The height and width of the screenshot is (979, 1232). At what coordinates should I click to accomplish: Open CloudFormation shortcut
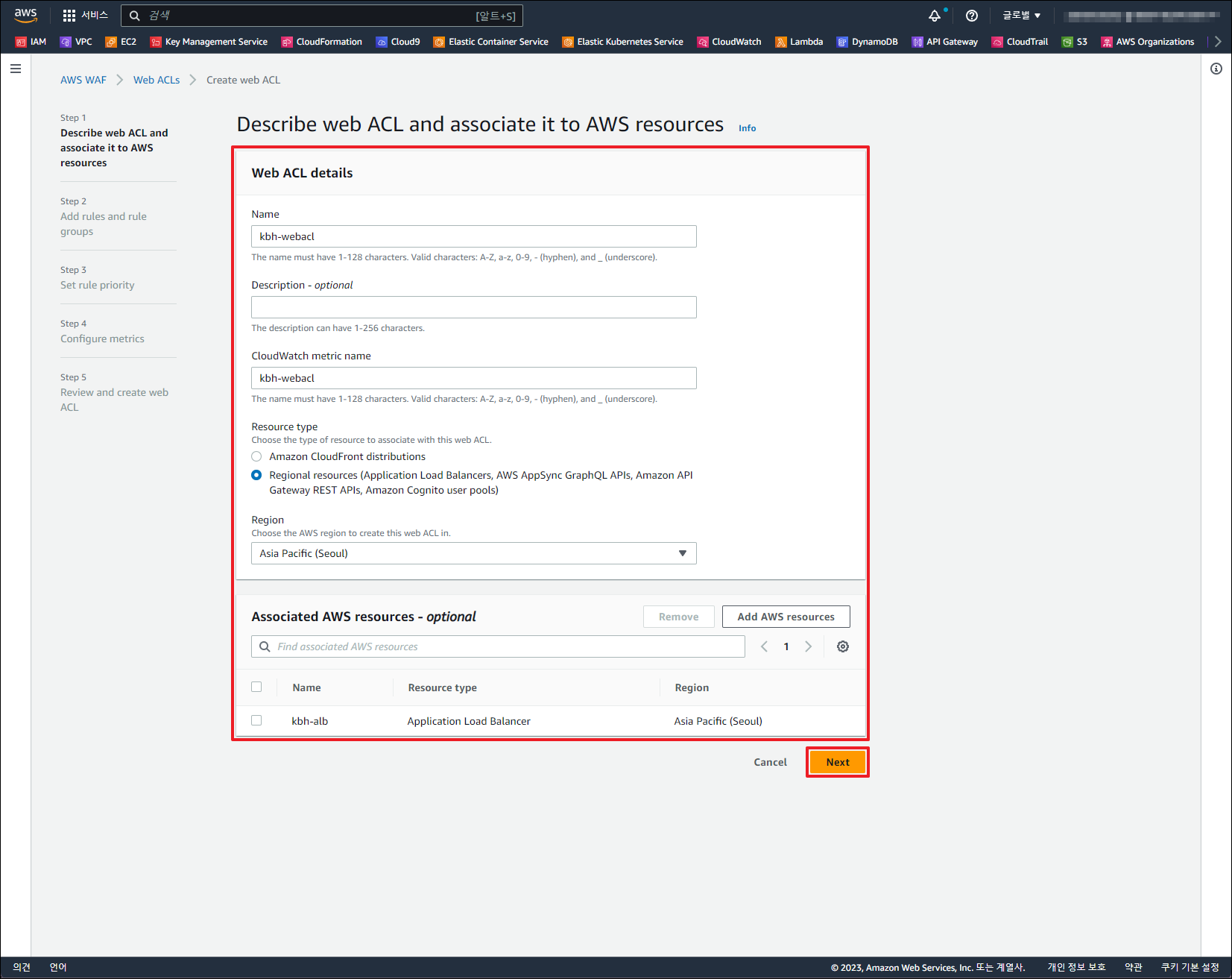[321, 42]
